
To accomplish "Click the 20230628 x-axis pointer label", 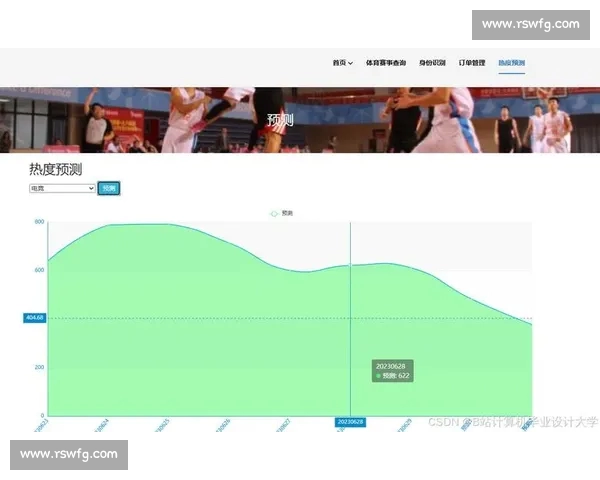I will pyautogui.click(x=350, y=422).
